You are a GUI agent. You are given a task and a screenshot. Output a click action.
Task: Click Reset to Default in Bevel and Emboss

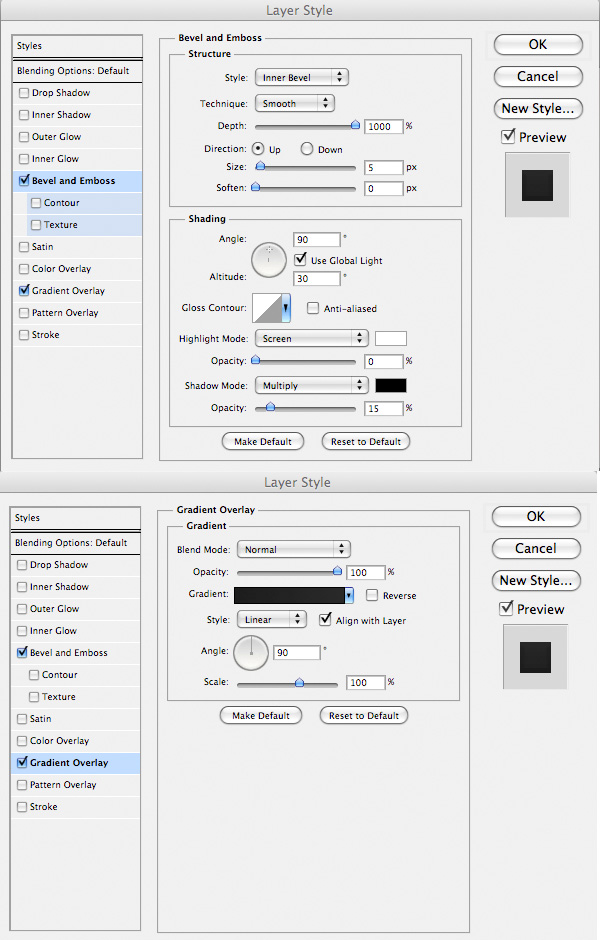[x=366, y=441]
